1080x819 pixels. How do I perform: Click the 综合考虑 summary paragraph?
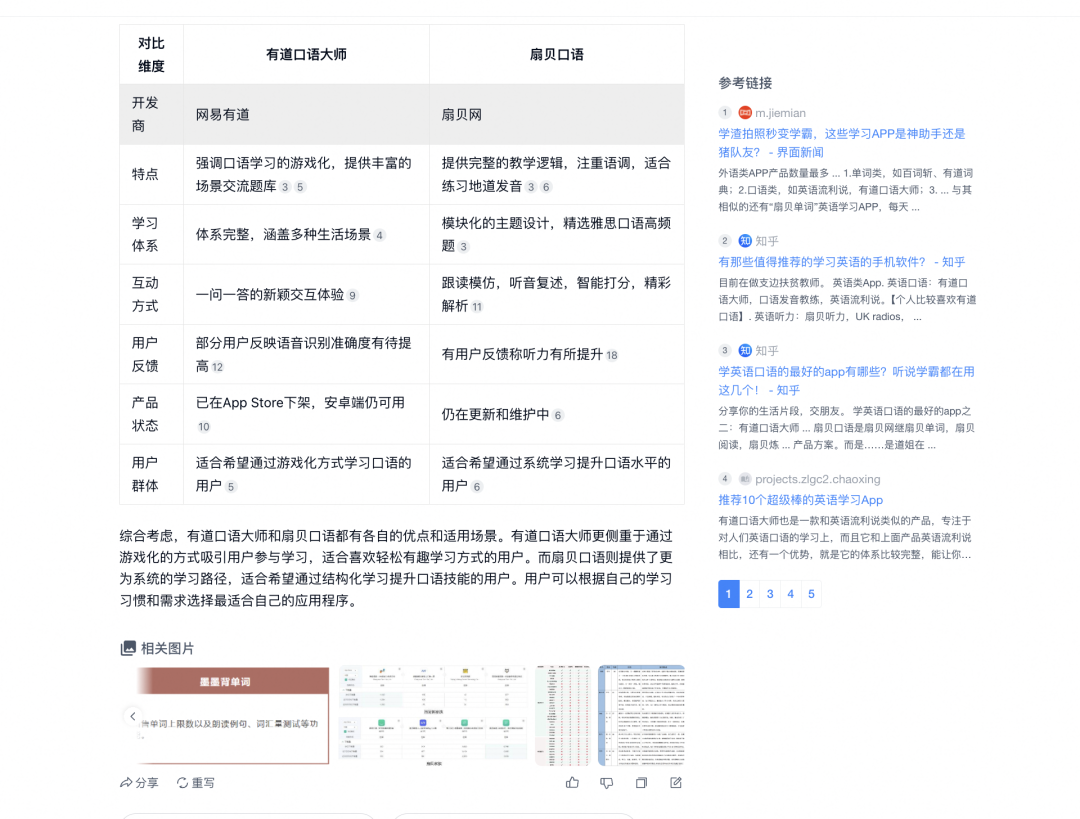pyautogui.click(x=396, y=568)
